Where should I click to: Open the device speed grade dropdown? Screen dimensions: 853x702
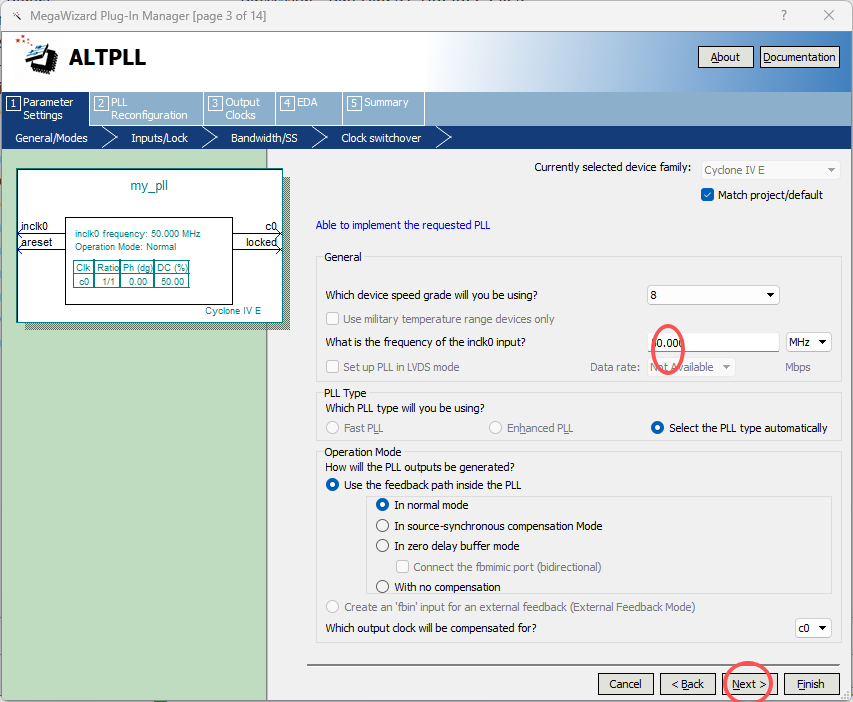(713, 295)
